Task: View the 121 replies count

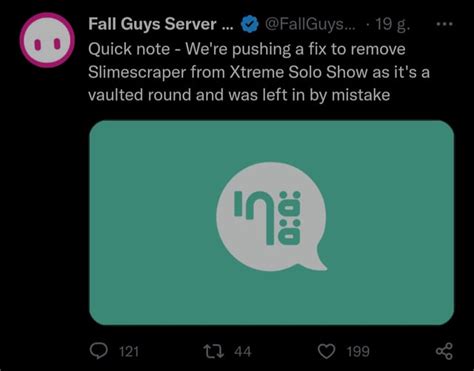Action: coord(129,352)
